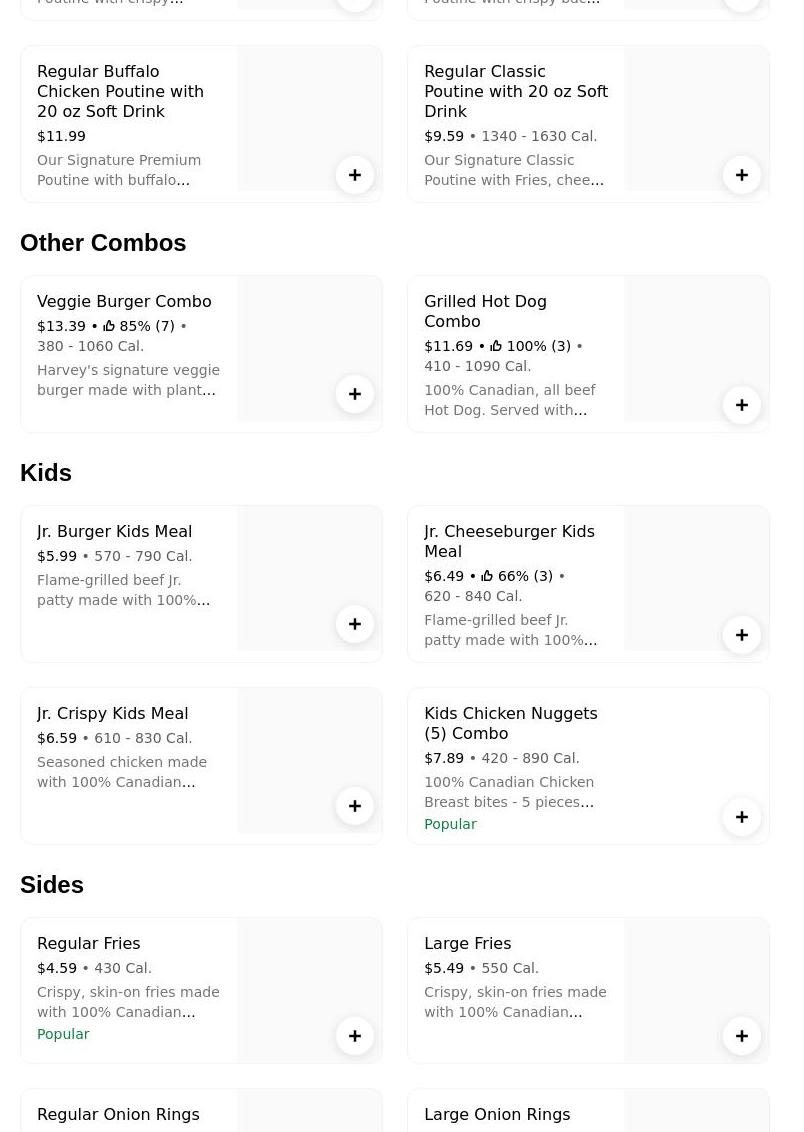Add Jr. Cheeseburger Kids Meal to cart
The image size is (804, 1132).
click(742, 635)
